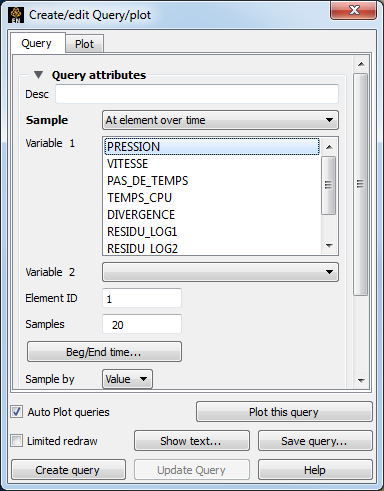Open the Sample by Value dropdown
The width and height of the screenshot is (384, 491).
127,379
